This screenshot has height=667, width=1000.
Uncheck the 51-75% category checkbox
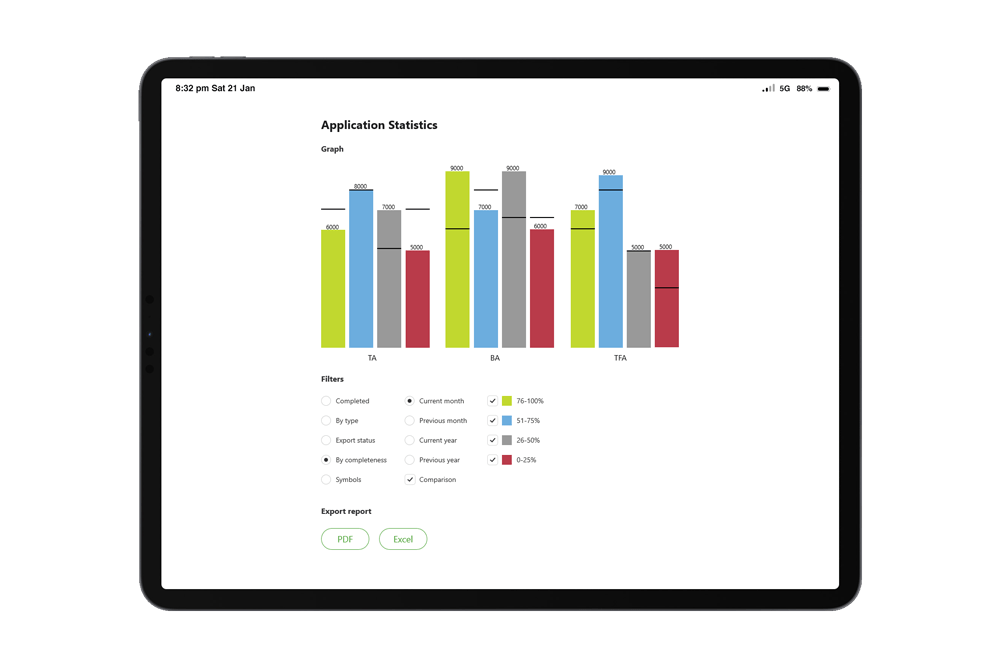[x=492, y=420]
